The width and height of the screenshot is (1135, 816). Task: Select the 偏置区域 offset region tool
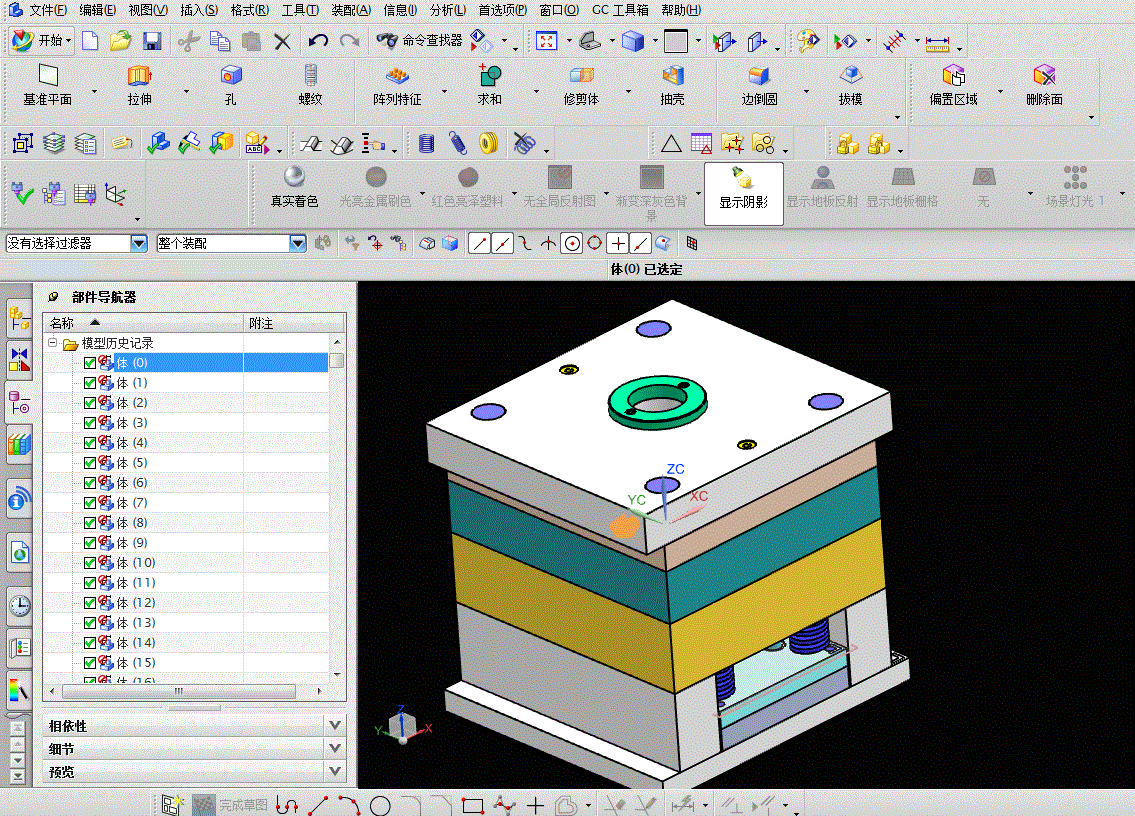953,85
